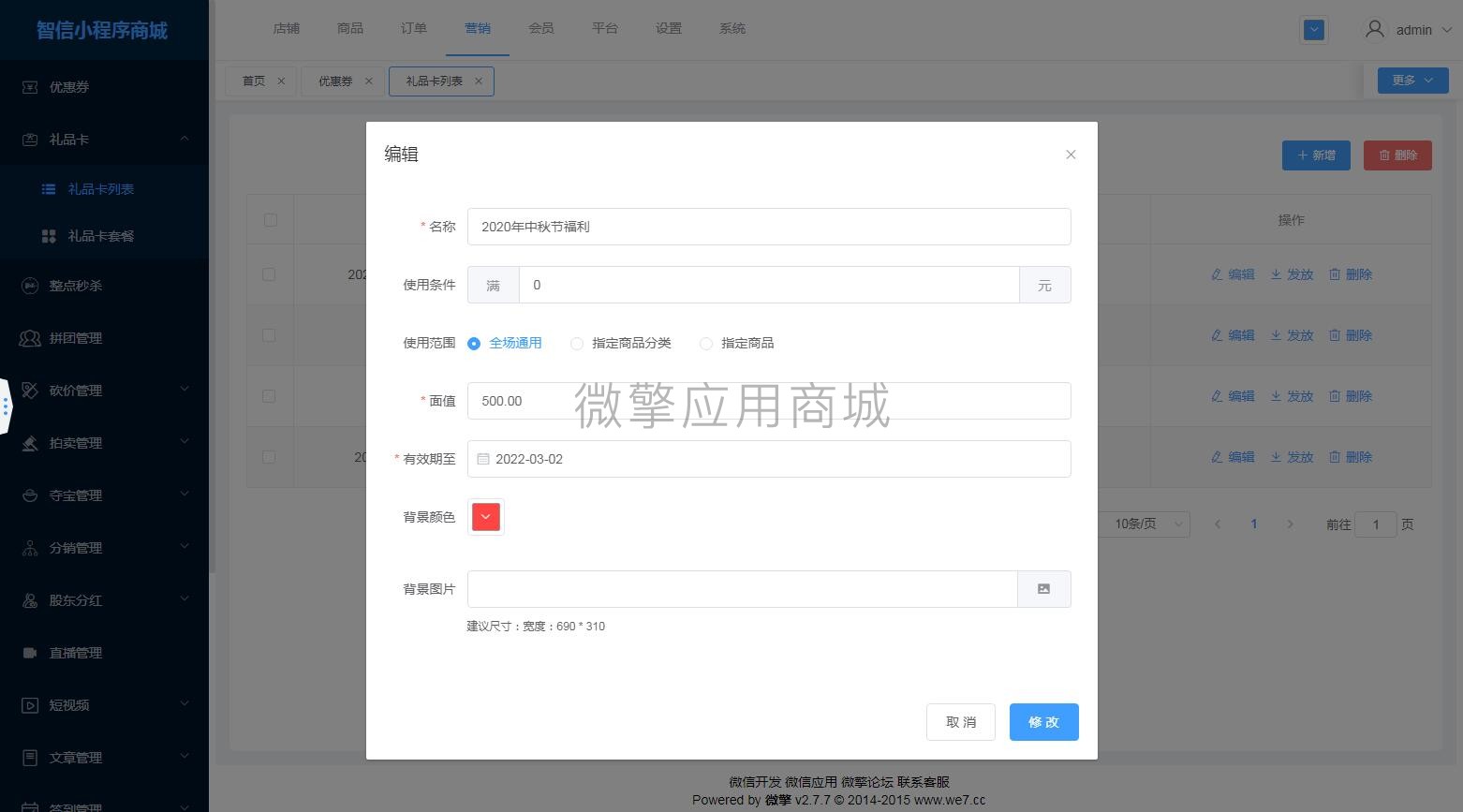The width and height of the screenshot is (1463, 812).
Task: Click the 拍卖管理 gavel icon
Action: (x=30, y=443)
